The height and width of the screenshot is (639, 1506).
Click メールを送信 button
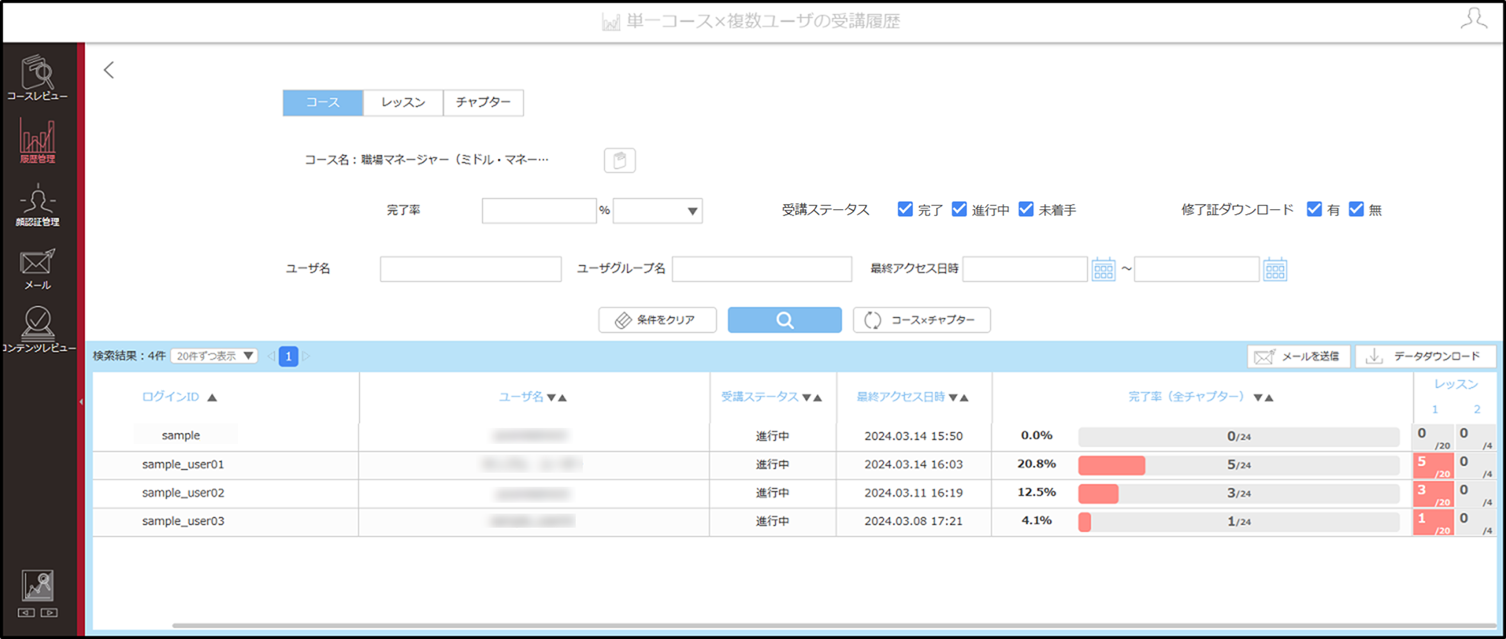pos(1299,356)
